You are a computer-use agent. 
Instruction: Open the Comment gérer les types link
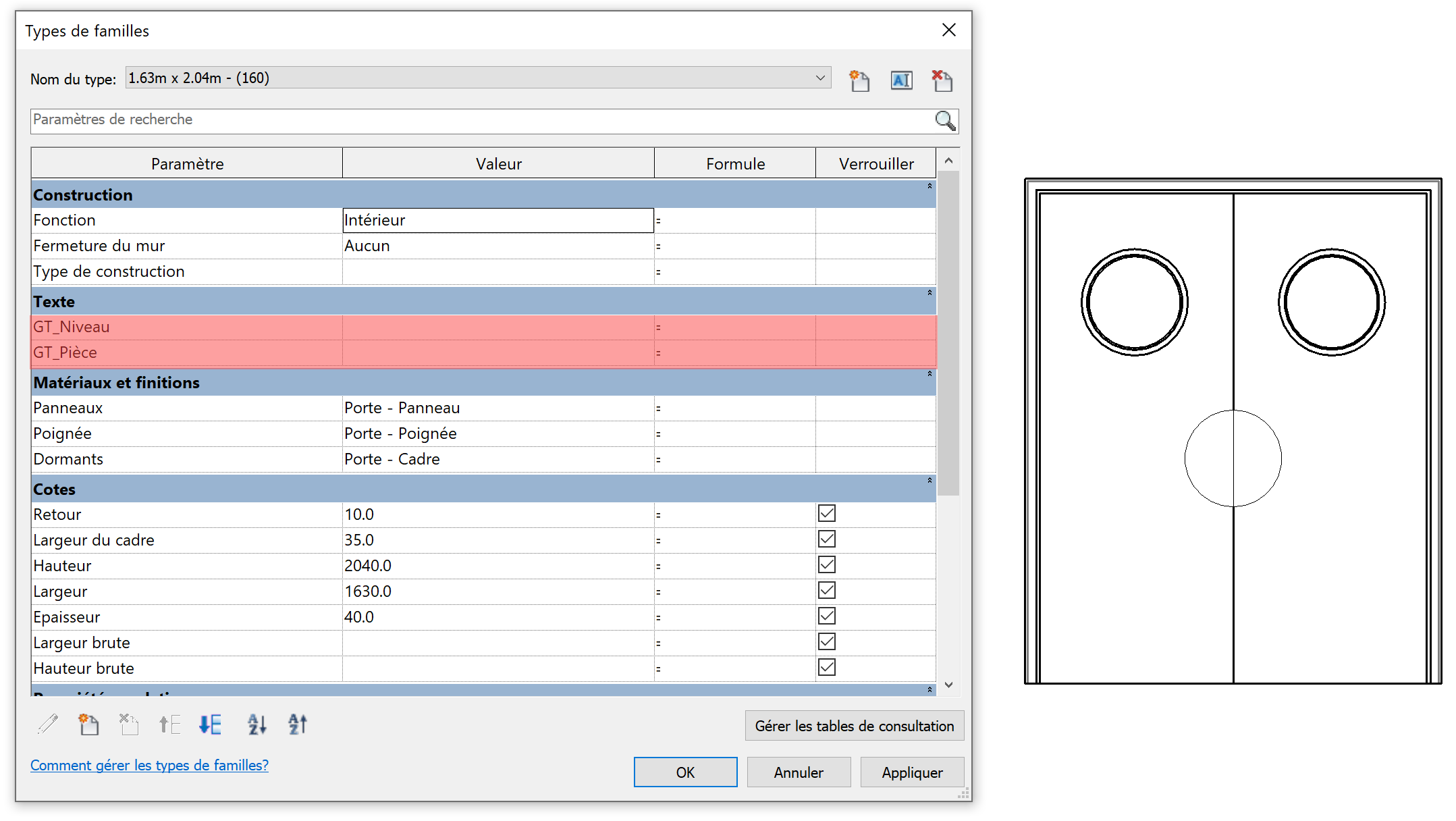coord(149,765)
